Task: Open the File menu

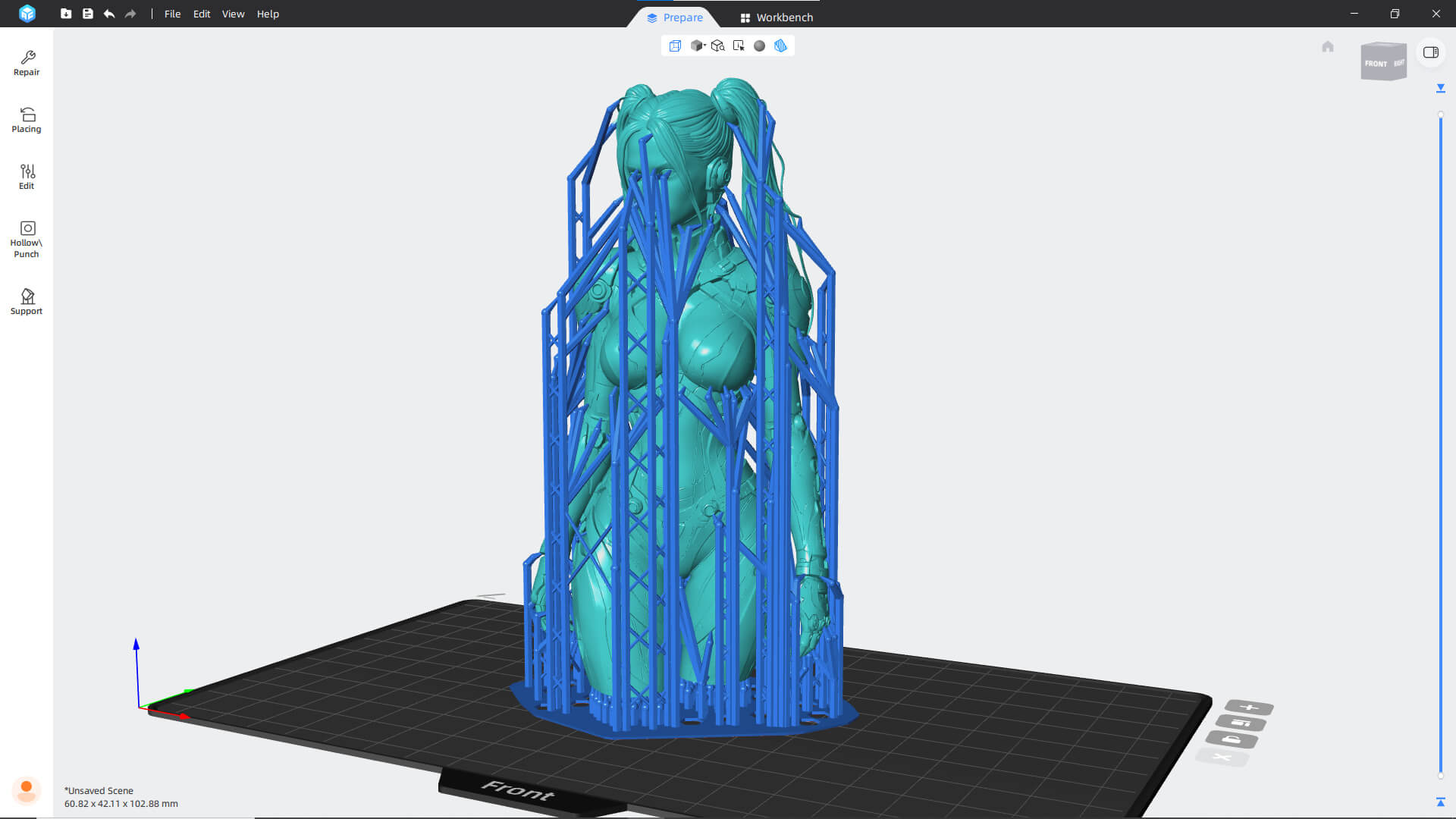Action: point(172,14)
